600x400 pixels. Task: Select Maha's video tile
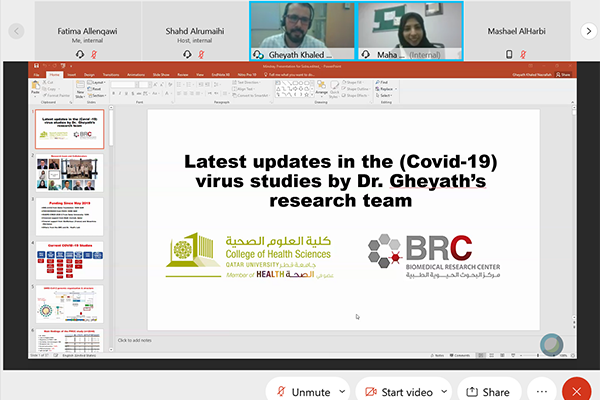(409, 30)
